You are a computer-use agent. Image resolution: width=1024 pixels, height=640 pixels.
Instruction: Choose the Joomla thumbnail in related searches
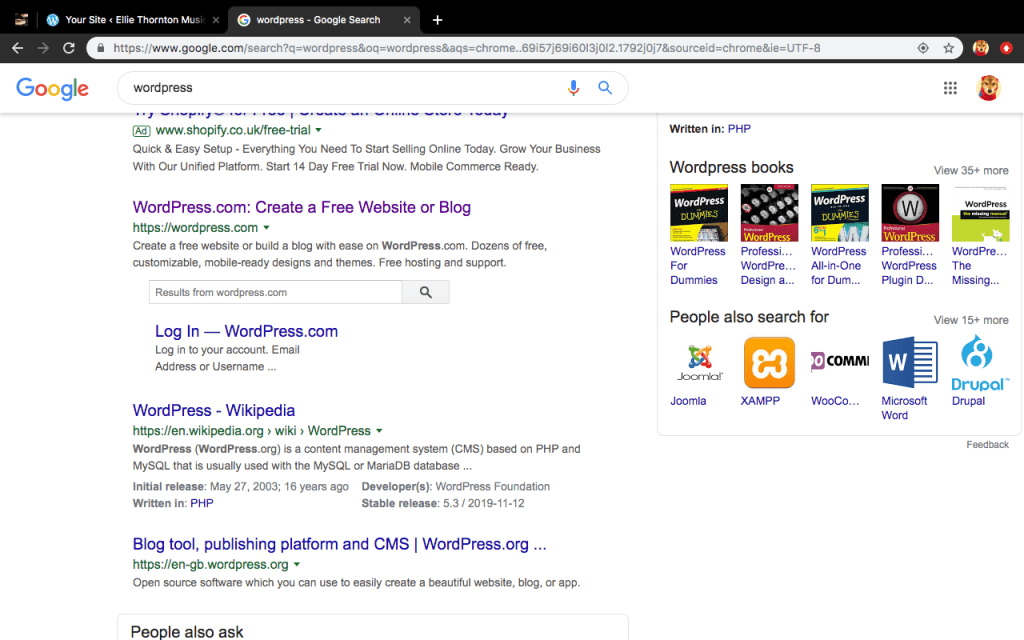pos(700,362)
